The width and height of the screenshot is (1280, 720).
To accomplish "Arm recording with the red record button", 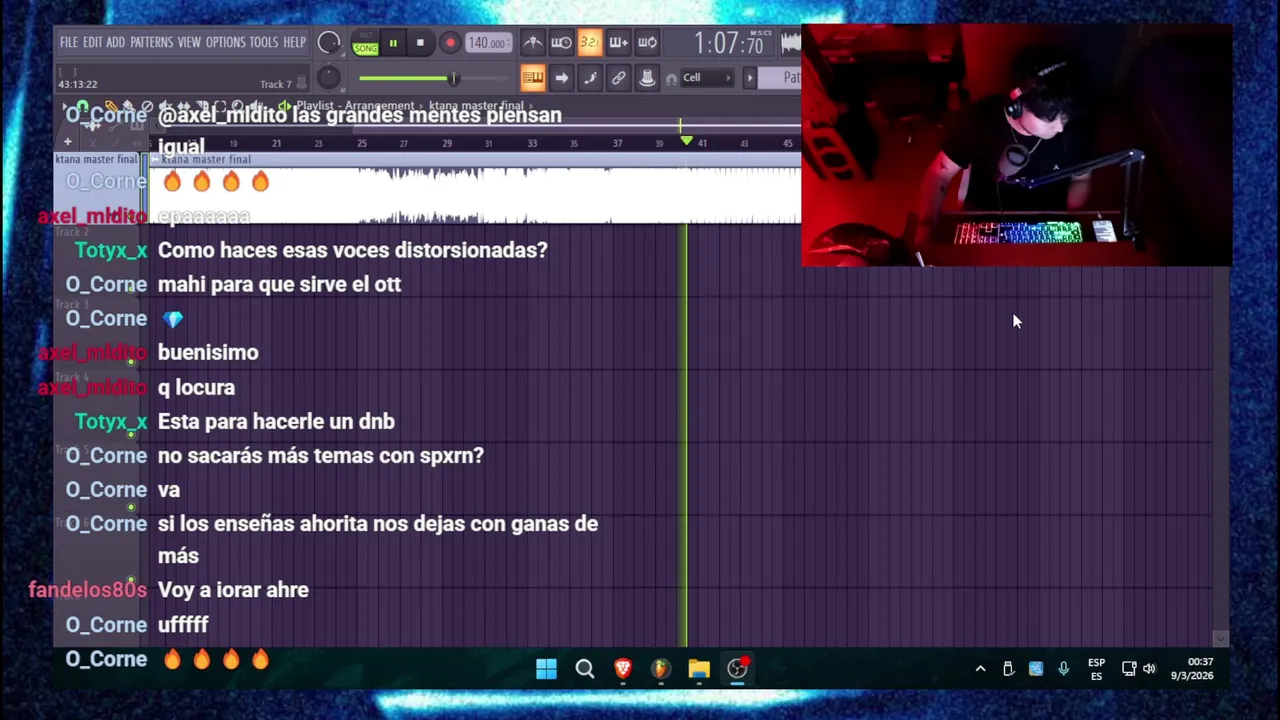I will click(449, 43).
